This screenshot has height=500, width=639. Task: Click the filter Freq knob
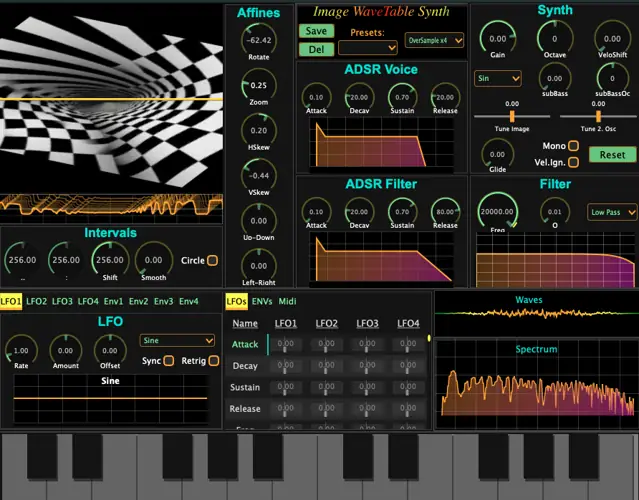(497, 212)
